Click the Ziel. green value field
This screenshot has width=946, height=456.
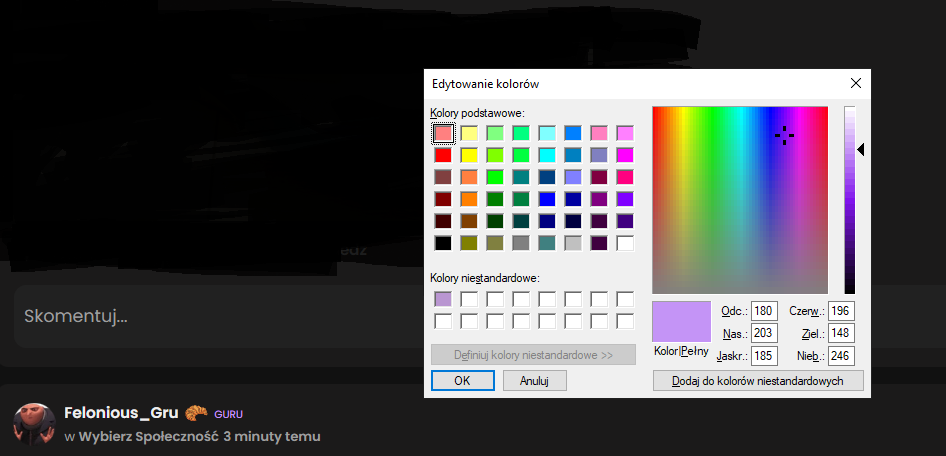[841, 333]
